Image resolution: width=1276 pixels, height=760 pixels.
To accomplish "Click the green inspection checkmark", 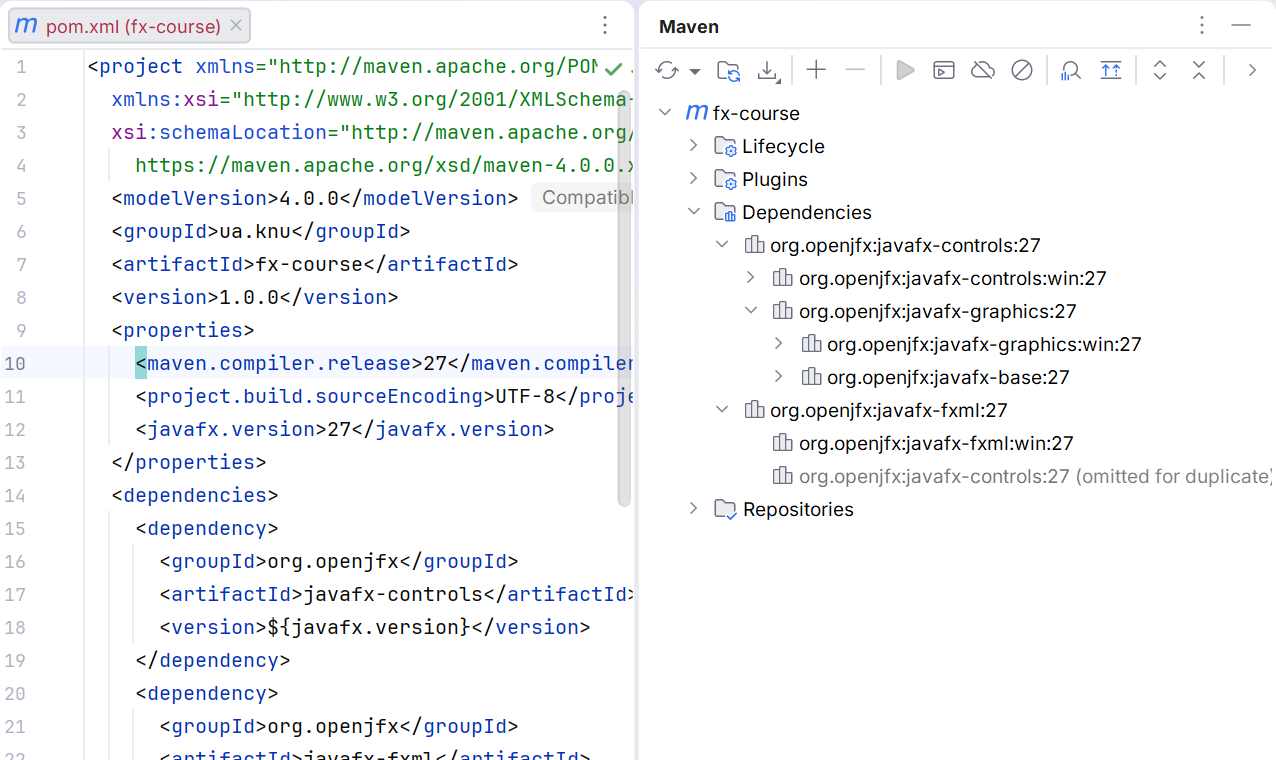I will tap(614, 68).
